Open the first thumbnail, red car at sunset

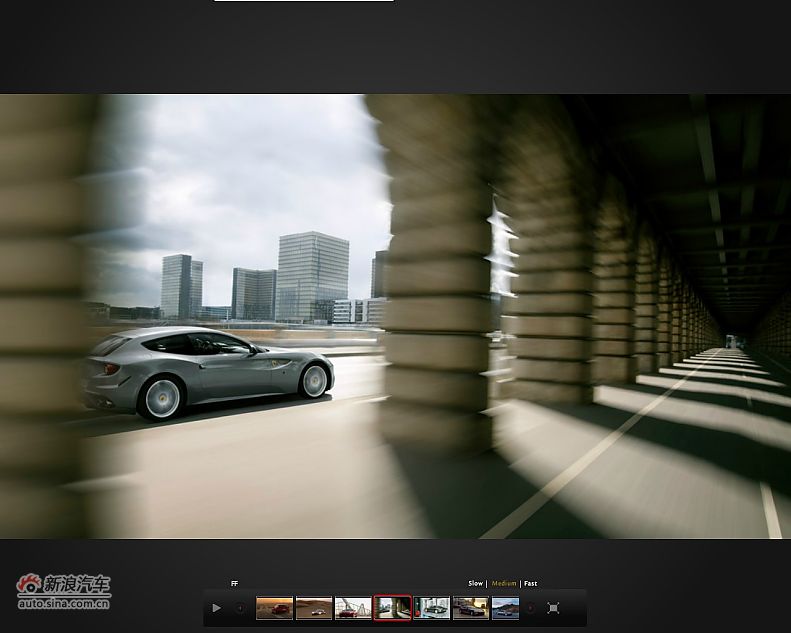(274, 608)
